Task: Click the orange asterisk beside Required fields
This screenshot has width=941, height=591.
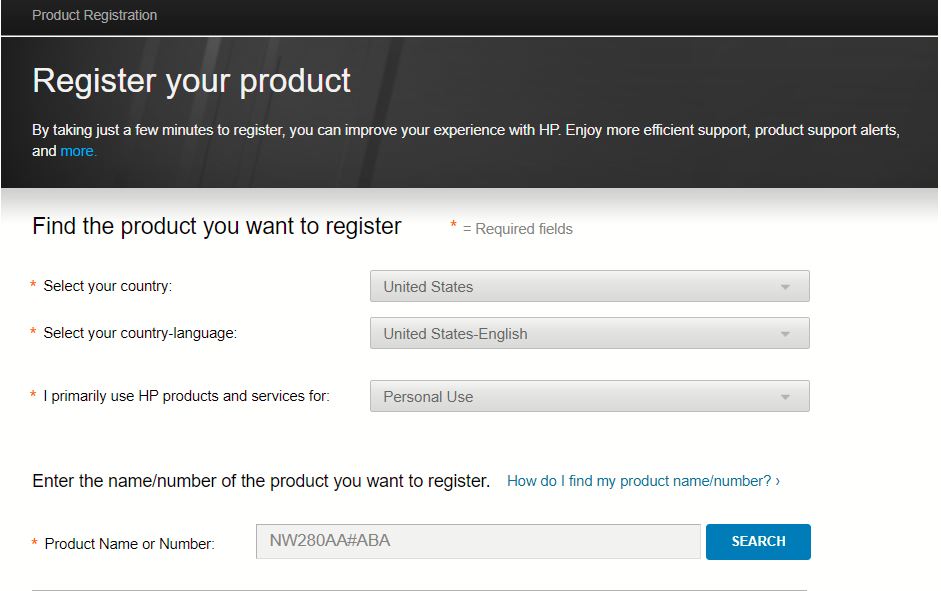Action: 453,226
